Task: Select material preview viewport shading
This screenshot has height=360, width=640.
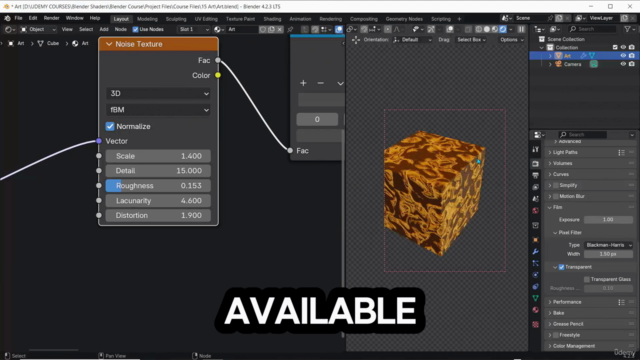Action: pos(495,29)
